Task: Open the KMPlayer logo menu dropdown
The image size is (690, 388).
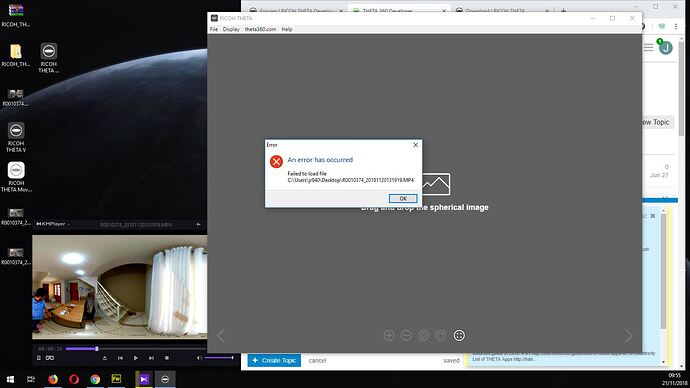Action: 53,224
